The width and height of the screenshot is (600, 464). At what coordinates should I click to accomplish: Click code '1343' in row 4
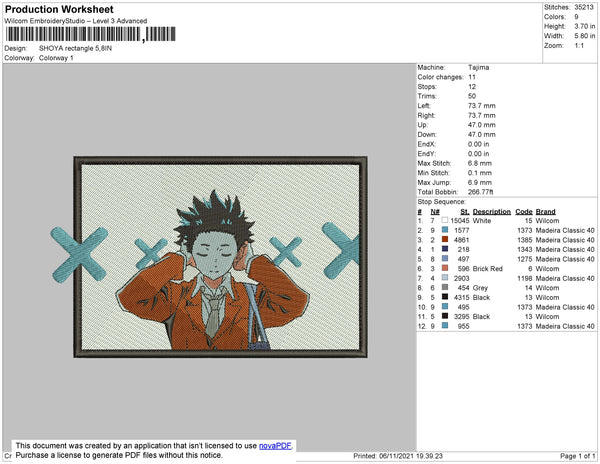pyautogui.click(x=525, y=249)
